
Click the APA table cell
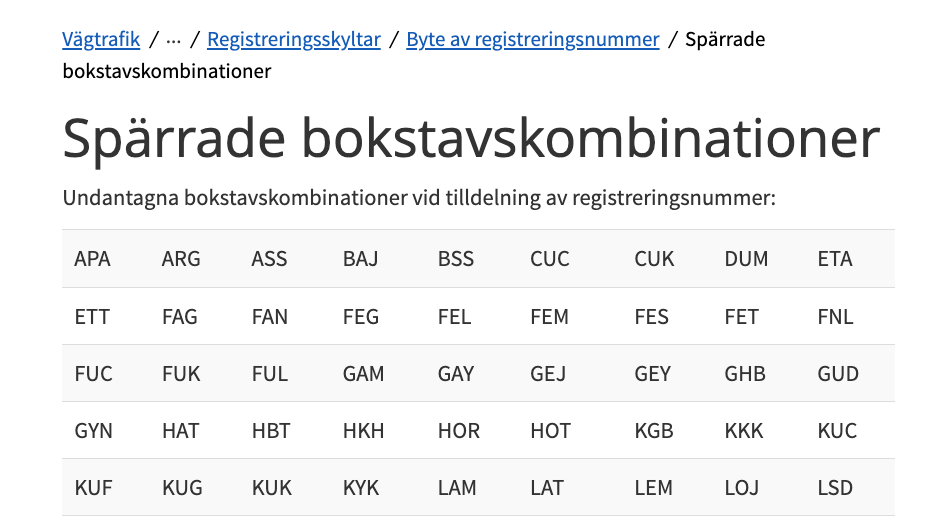(x=93, y=259)
